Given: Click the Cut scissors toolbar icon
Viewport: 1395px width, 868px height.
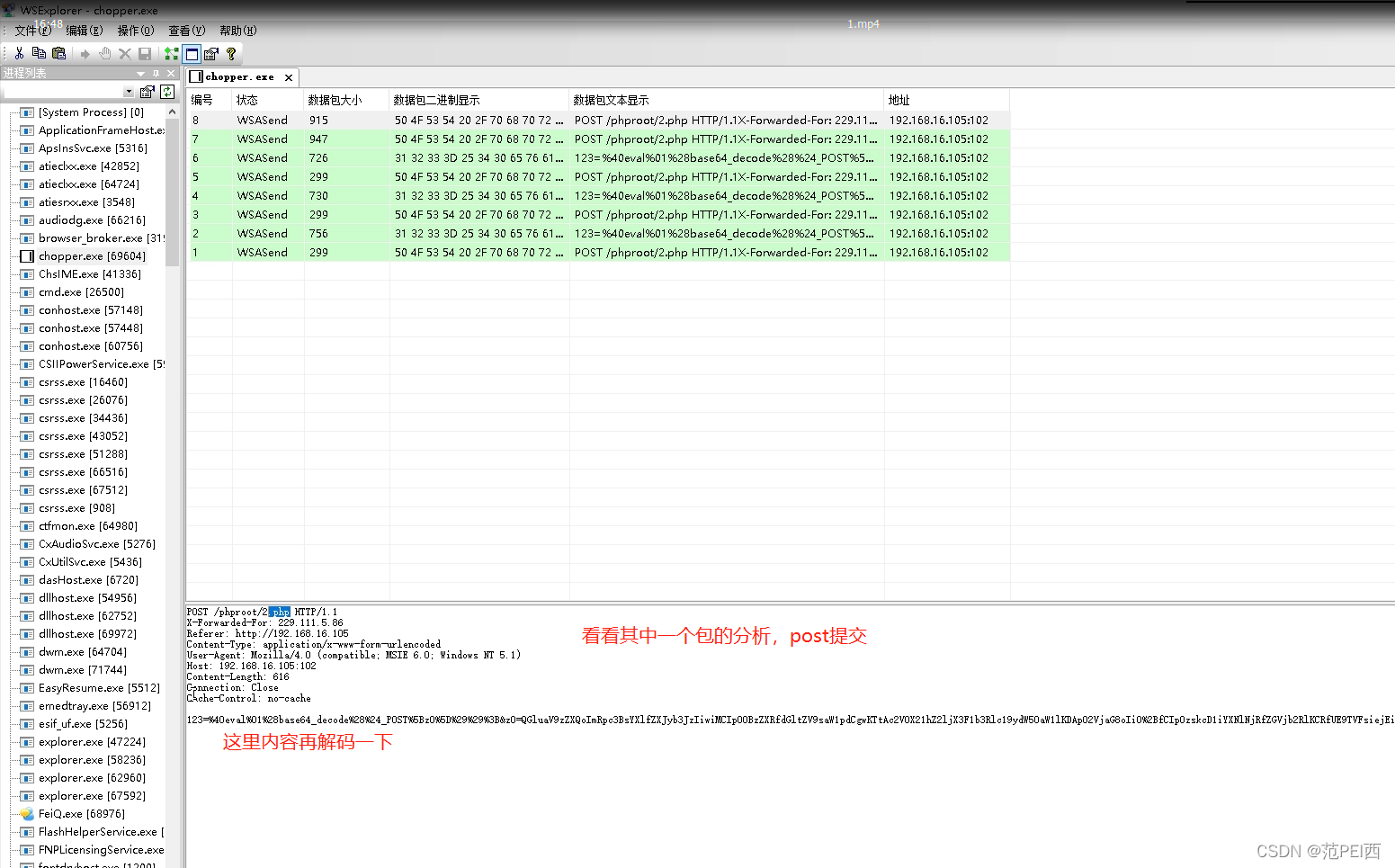Looking at the screenshot, I should [x=19, y=54].
